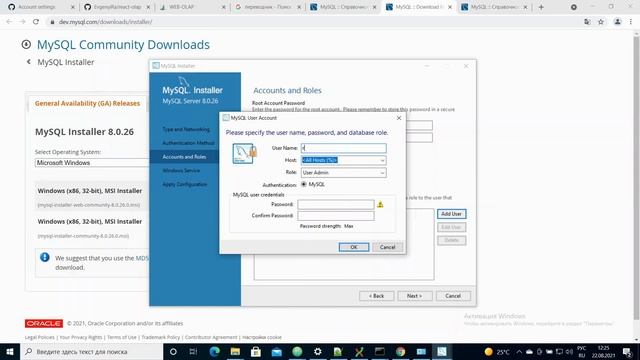The height and width of the screenshot is (360, 640).
Task: Open the Host dropdown
Action: click(382, 160)
